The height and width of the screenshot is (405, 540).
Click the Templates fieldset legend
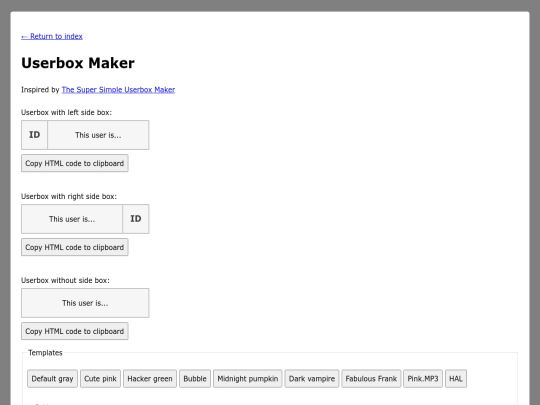click(45, 353)
